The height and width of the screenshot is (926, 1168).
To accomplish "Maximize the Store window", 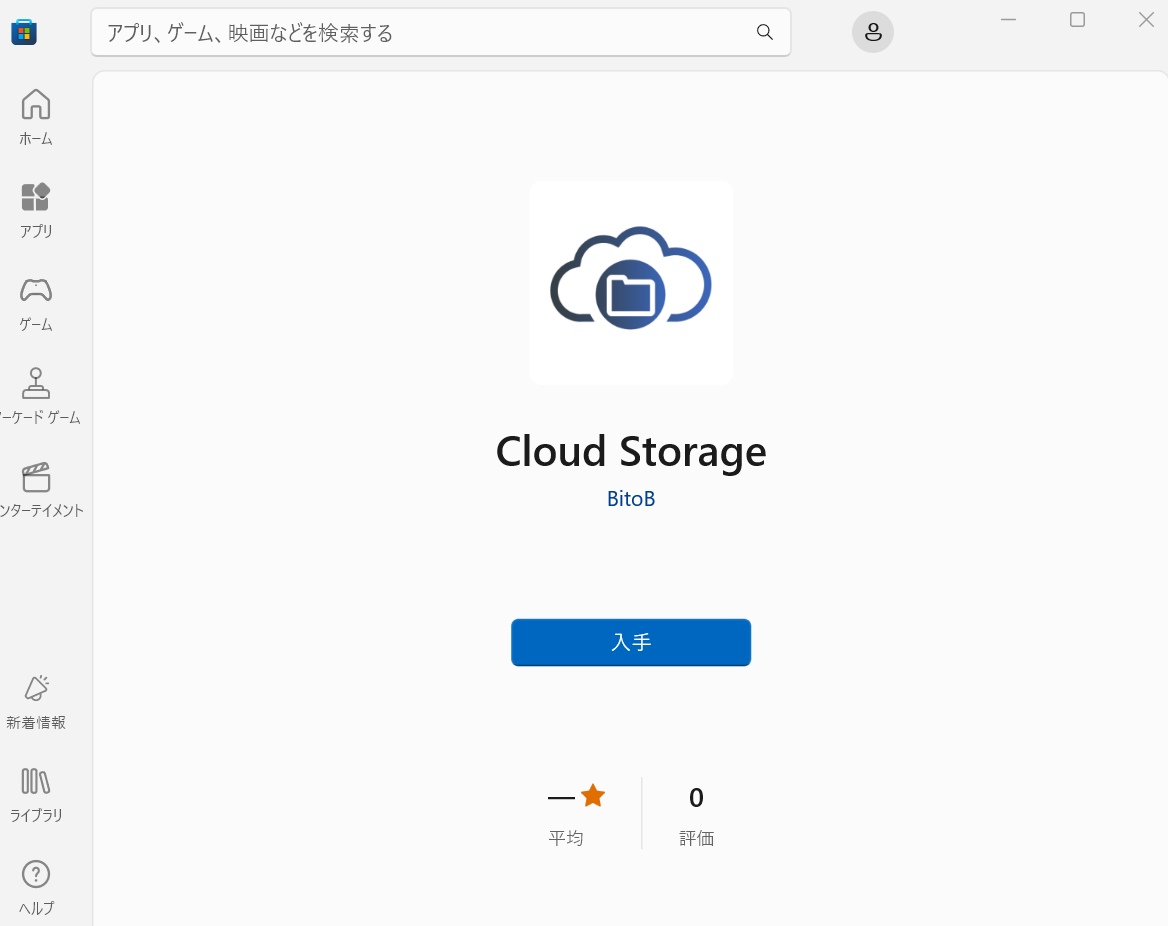I will (1077, 19).
